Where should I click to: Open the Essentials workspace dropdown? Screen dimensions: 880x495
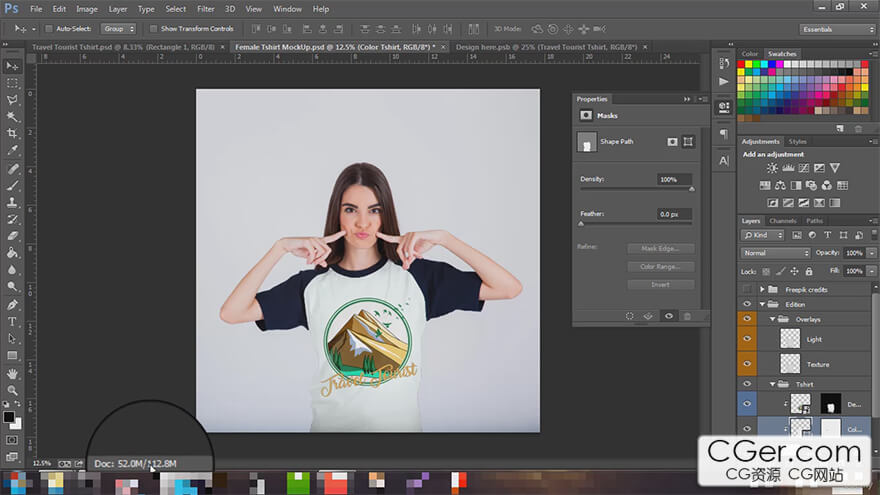coord(837,29)
